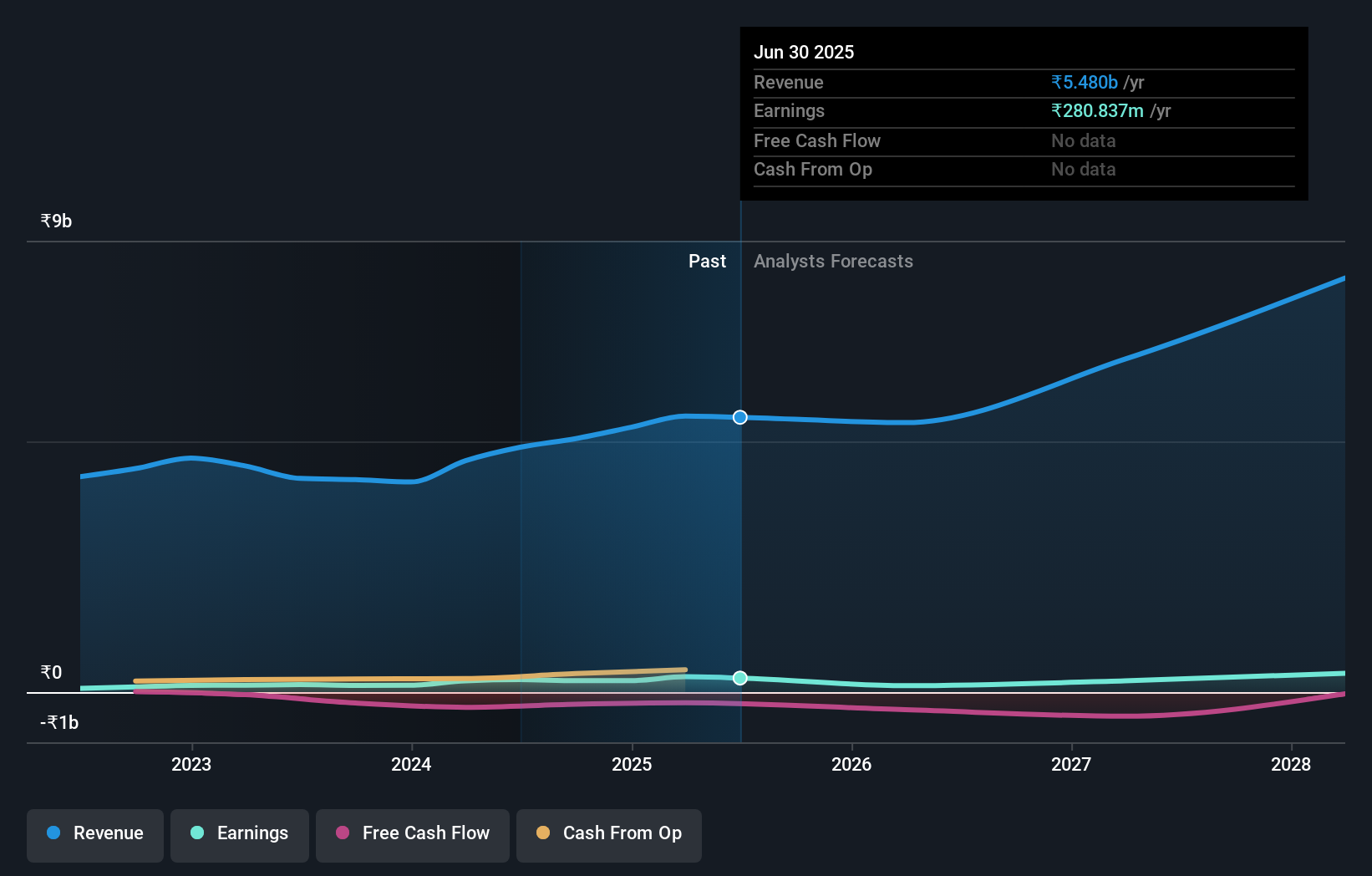The width and height of the screenshot is (1372, 876).
Task: Expand the Cash From Op tooltip row
Action: 813,169
